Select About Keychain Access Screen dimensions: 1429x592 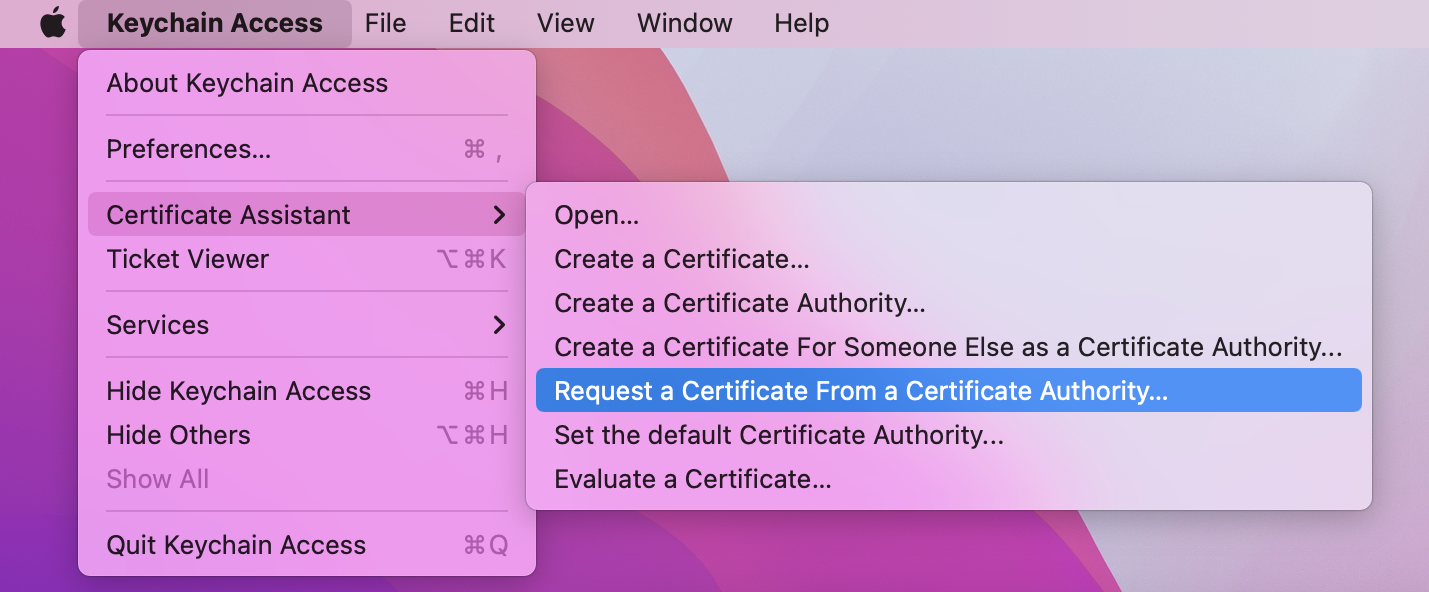(x=247, y=83)
